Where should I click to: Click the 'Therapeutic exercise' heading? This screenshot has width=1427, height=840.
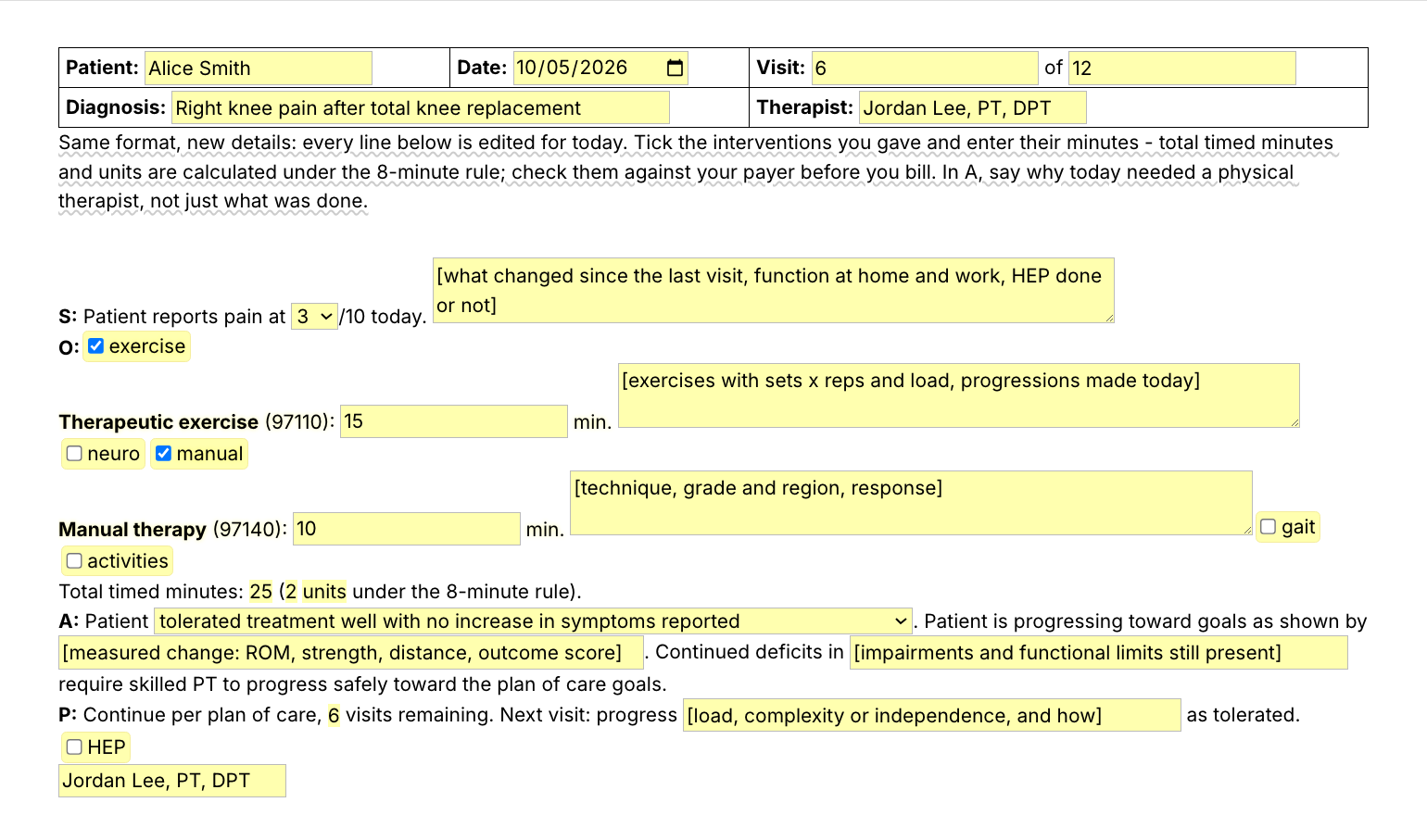coord(158,422)
